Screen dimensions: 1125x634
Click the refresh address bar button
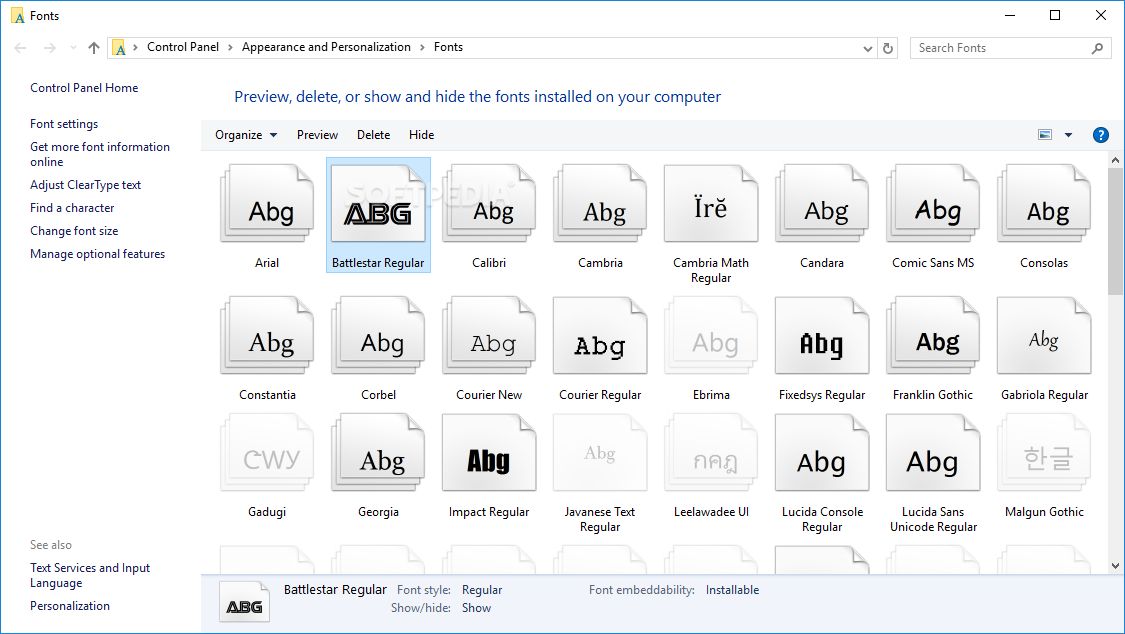[x=888, y=48]
